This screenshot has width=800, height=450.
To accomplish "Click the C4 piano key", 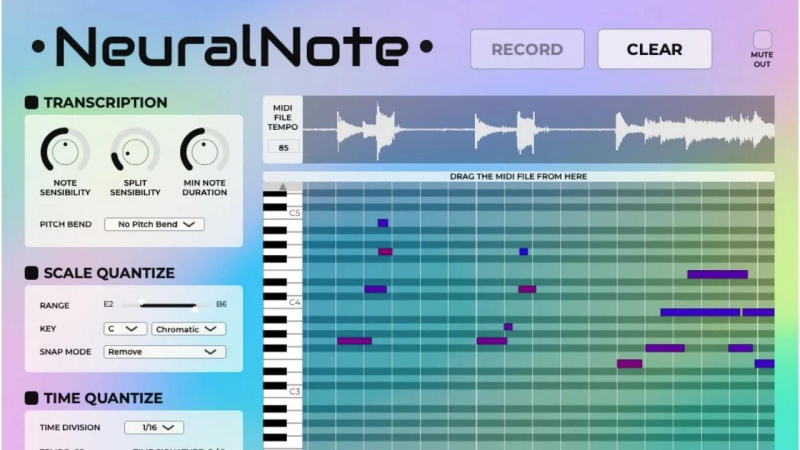I will 282,303.
